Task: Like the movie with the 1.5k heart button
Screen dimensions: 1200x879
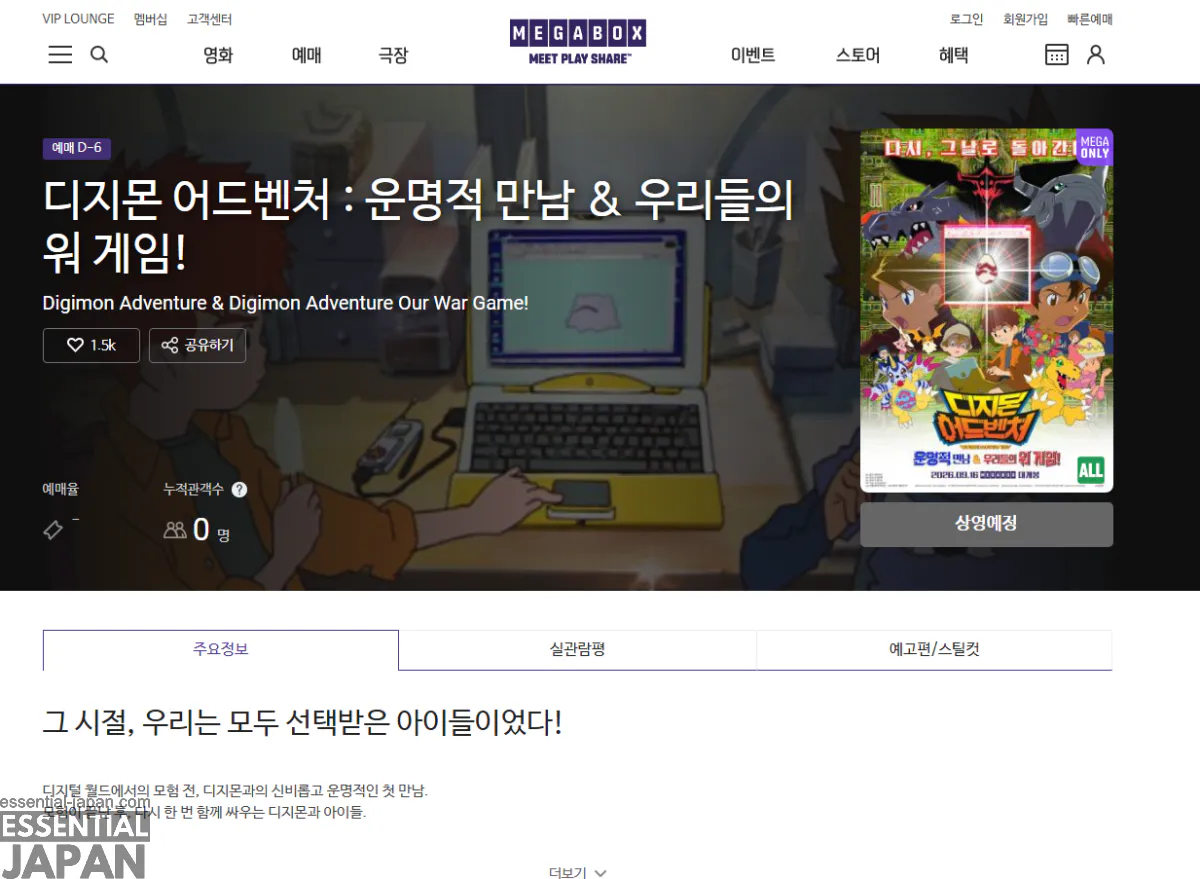Action: click(x=91, y=345)
